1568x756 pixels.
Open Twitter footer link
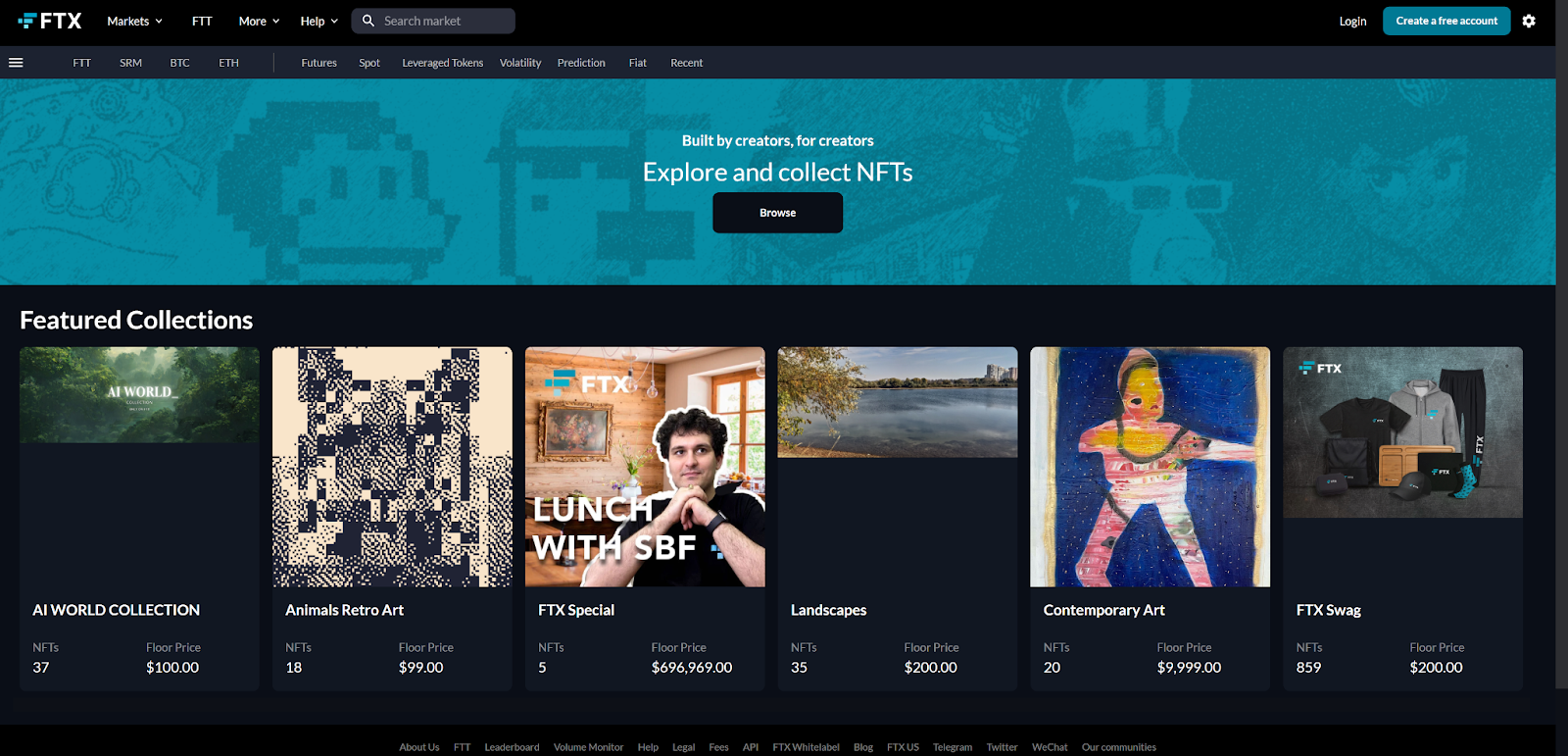click(x=1002, y=747)
